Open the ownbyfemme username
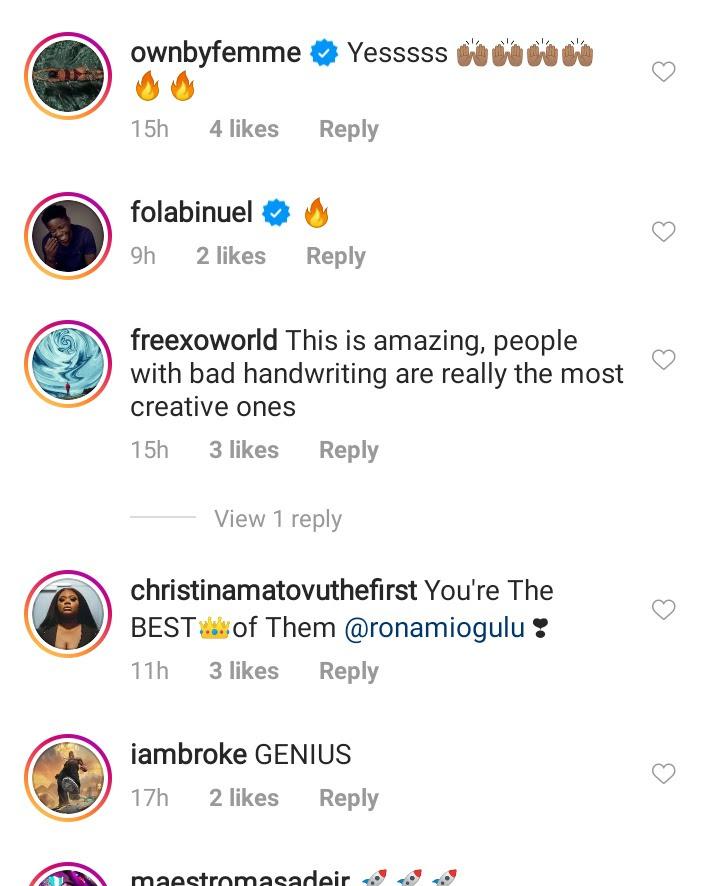This screenshot has height=886, width=720. pos(215,52)
